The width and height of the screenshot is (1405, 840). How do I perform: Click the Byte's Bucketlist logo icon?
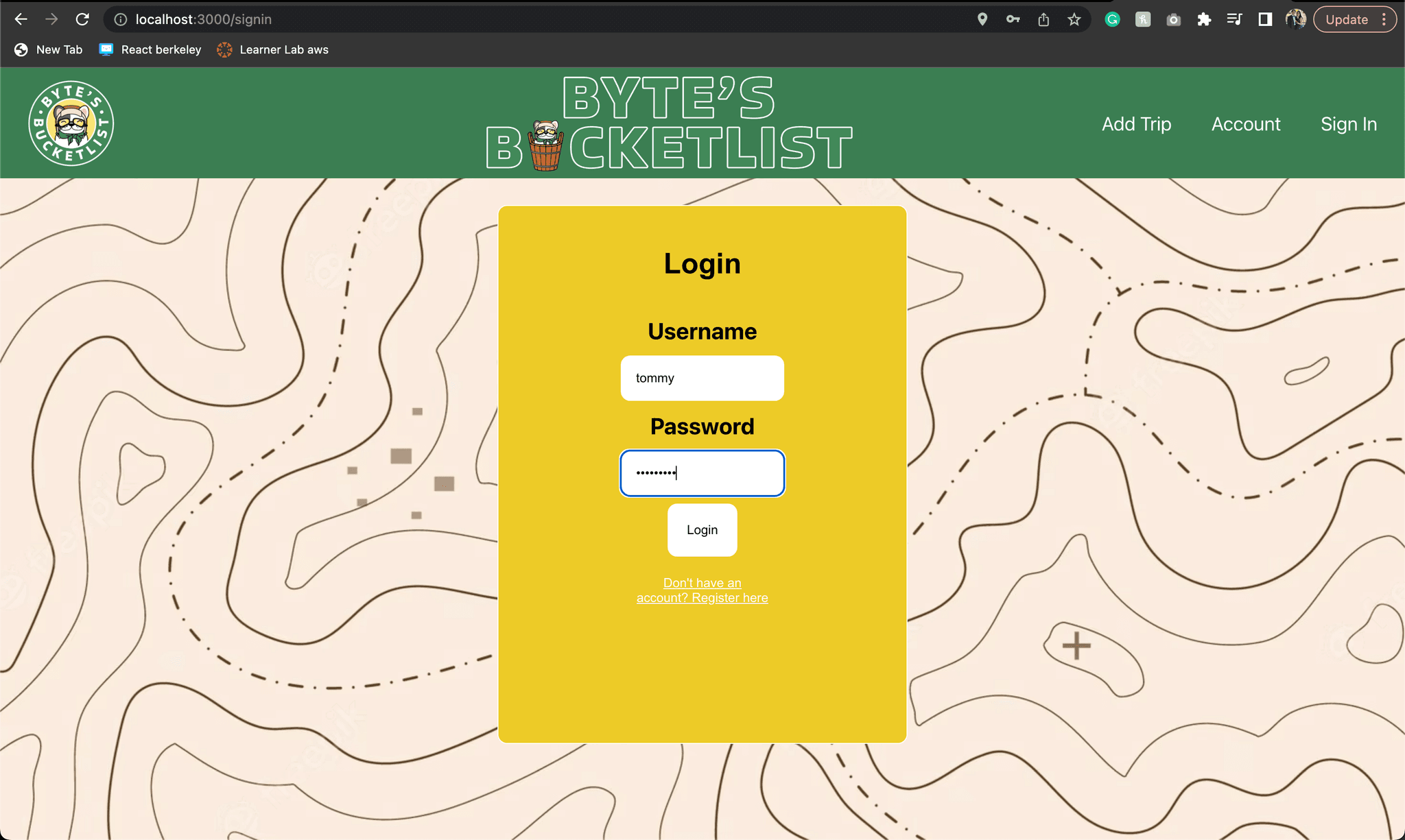pyautogui.click(x=71, y=123)
